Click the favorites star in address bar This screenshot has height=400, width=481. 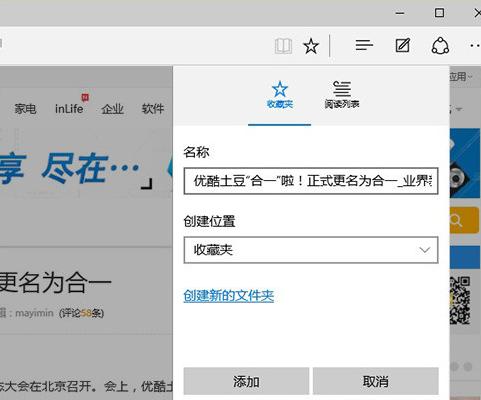[x=311, y=46]
